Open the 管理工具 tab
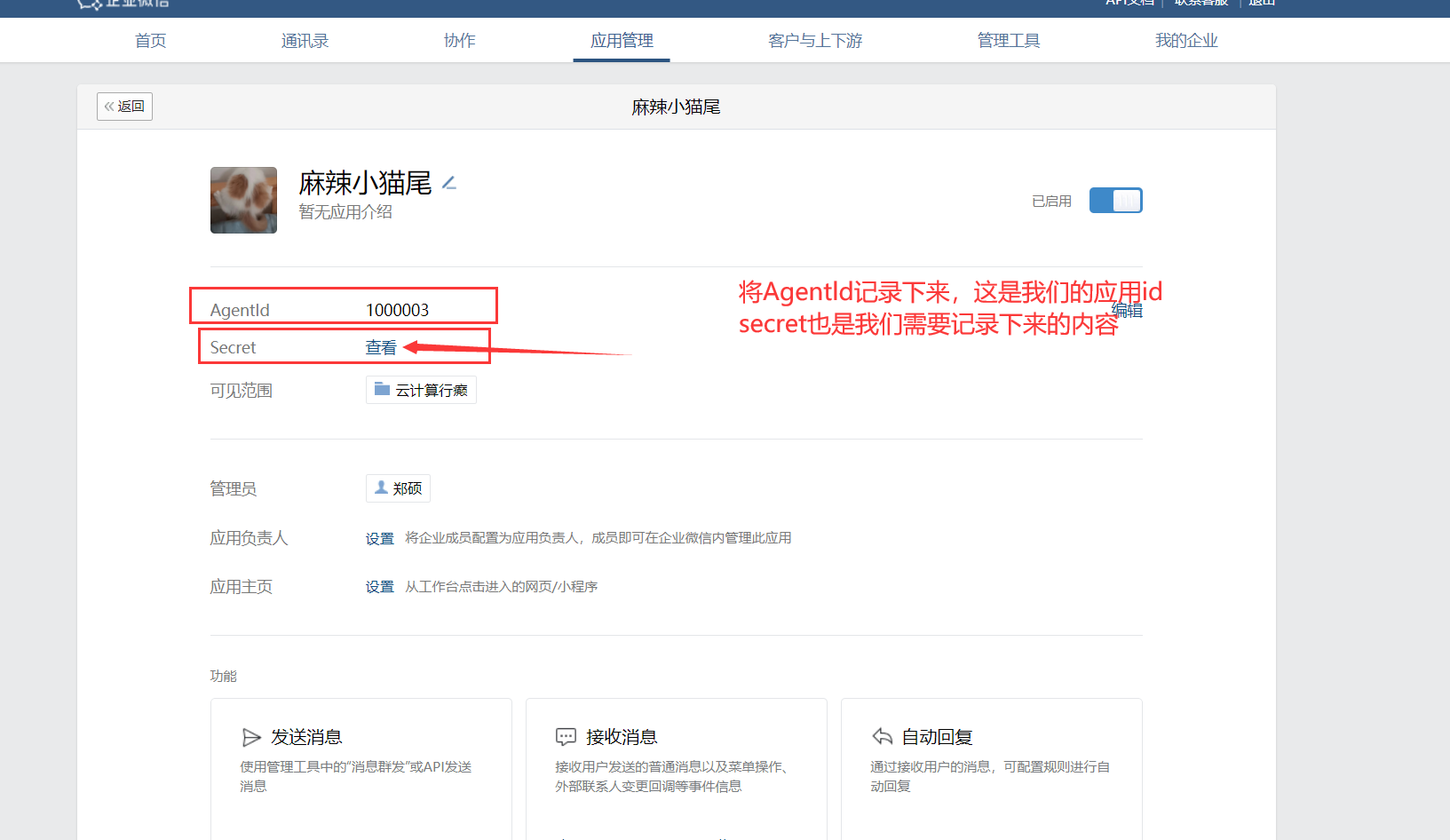This screenshot has height=840, width=1450. (x=1009, y=41)
